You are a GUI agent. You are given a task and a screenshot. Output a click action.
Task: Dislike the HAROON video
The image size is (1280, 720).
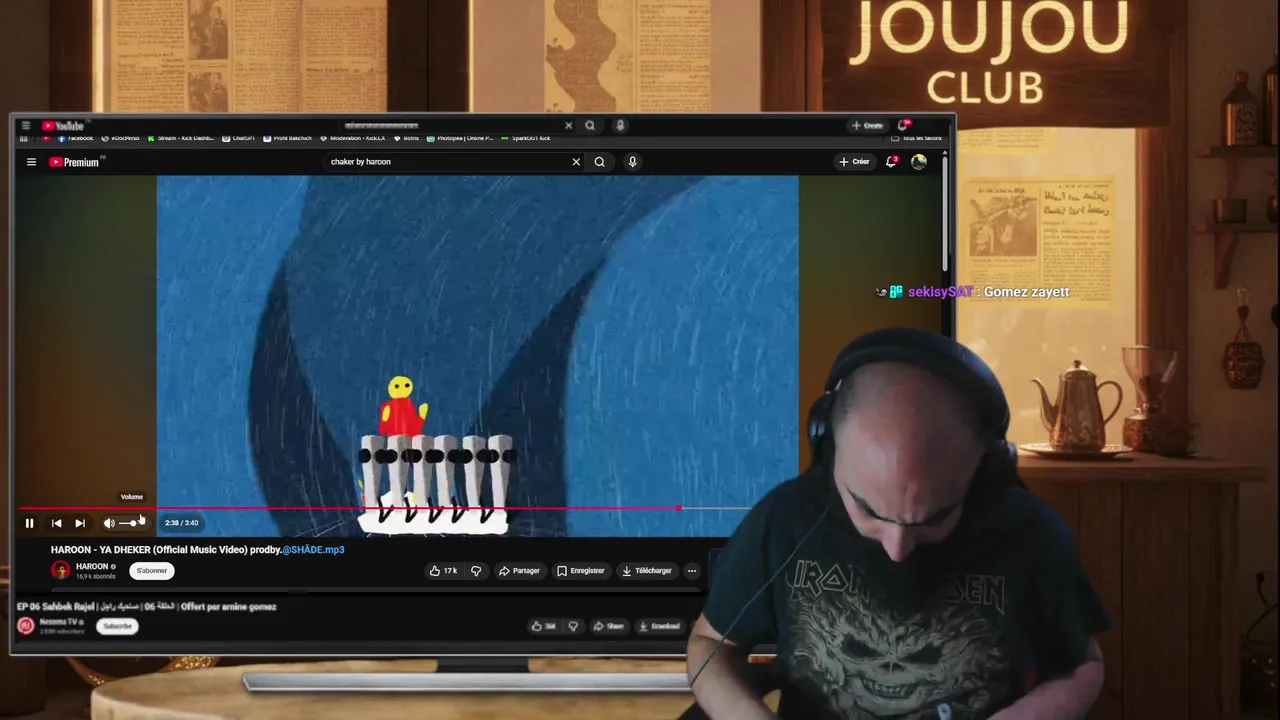click(x=476, y=571)
